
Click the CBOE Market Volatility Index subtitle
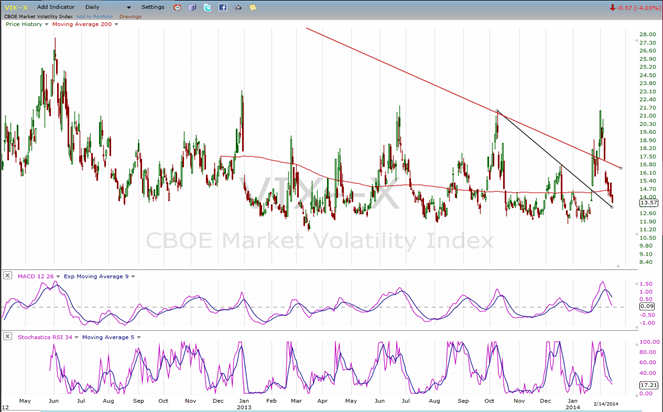pos(38,16)
